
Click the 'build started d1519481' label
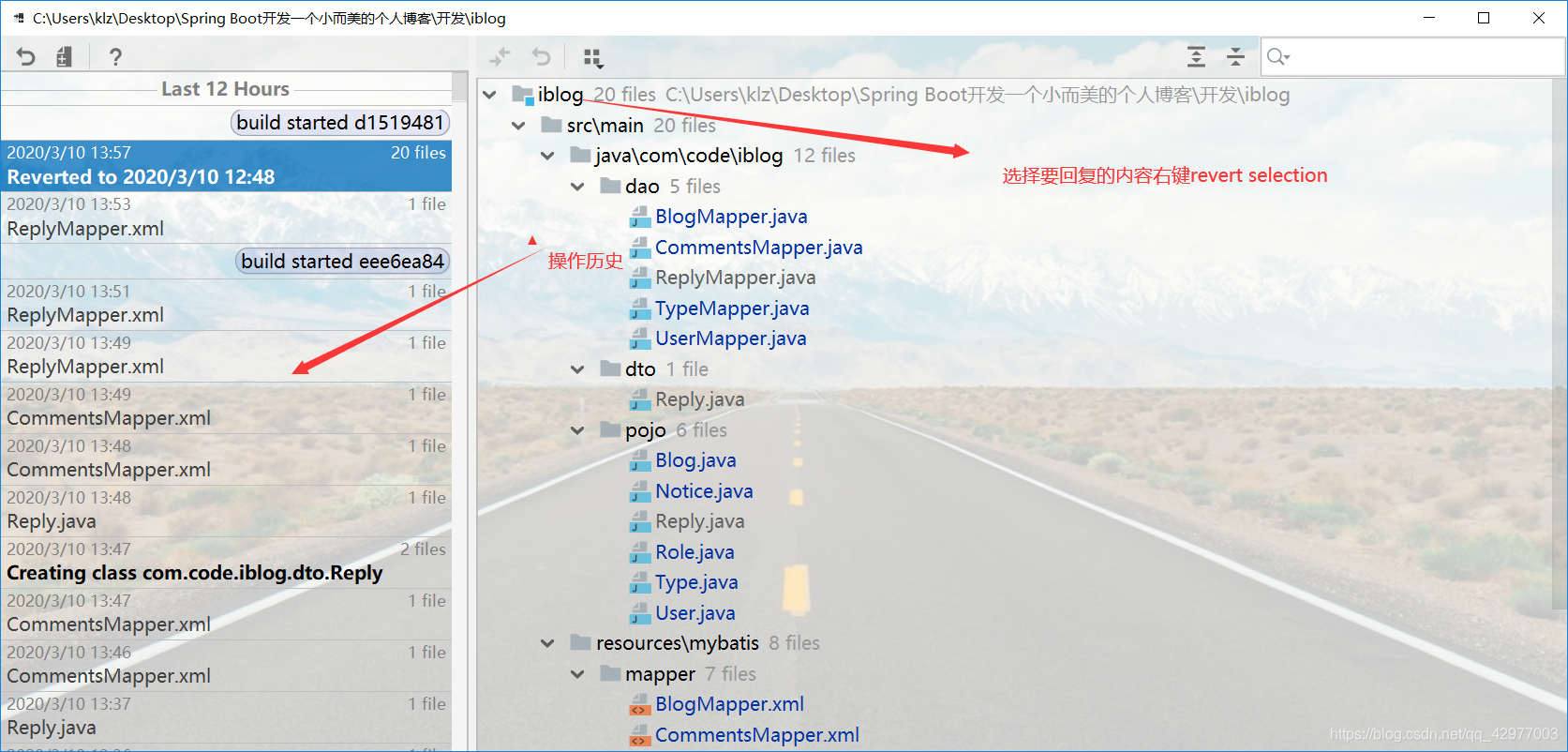(x=340, y=123)
